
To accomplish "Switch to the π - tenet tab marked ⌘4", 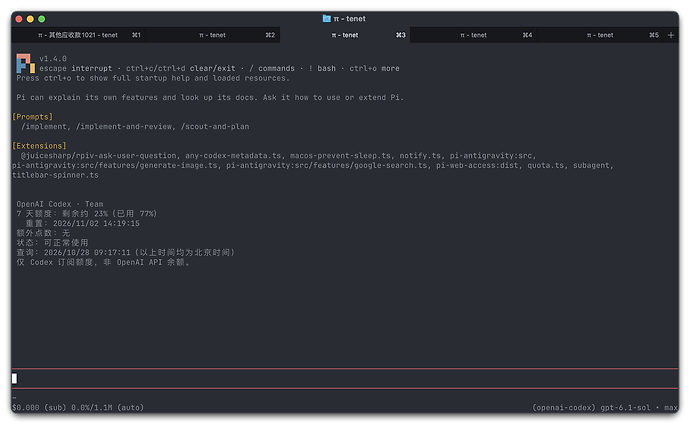I will click(474, 35).
